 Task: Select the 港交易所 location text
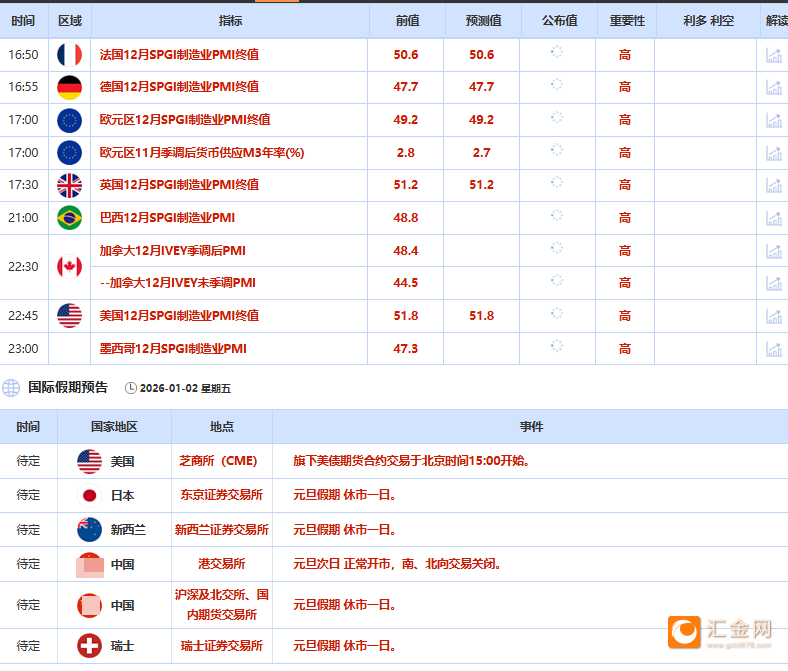(222, 564)
